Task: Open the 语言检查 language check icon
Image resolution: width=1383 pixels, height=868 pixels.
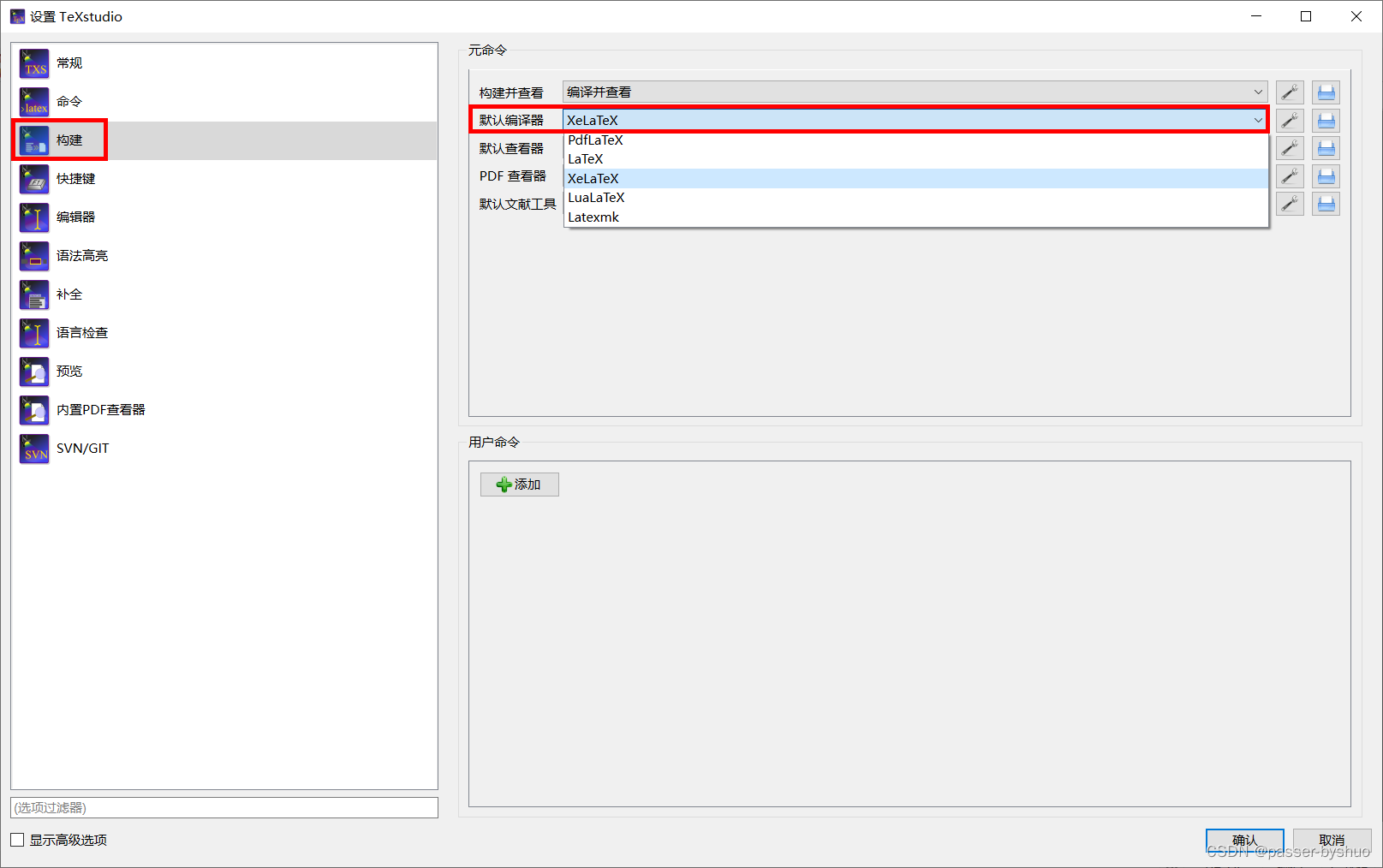Action: 34,333
